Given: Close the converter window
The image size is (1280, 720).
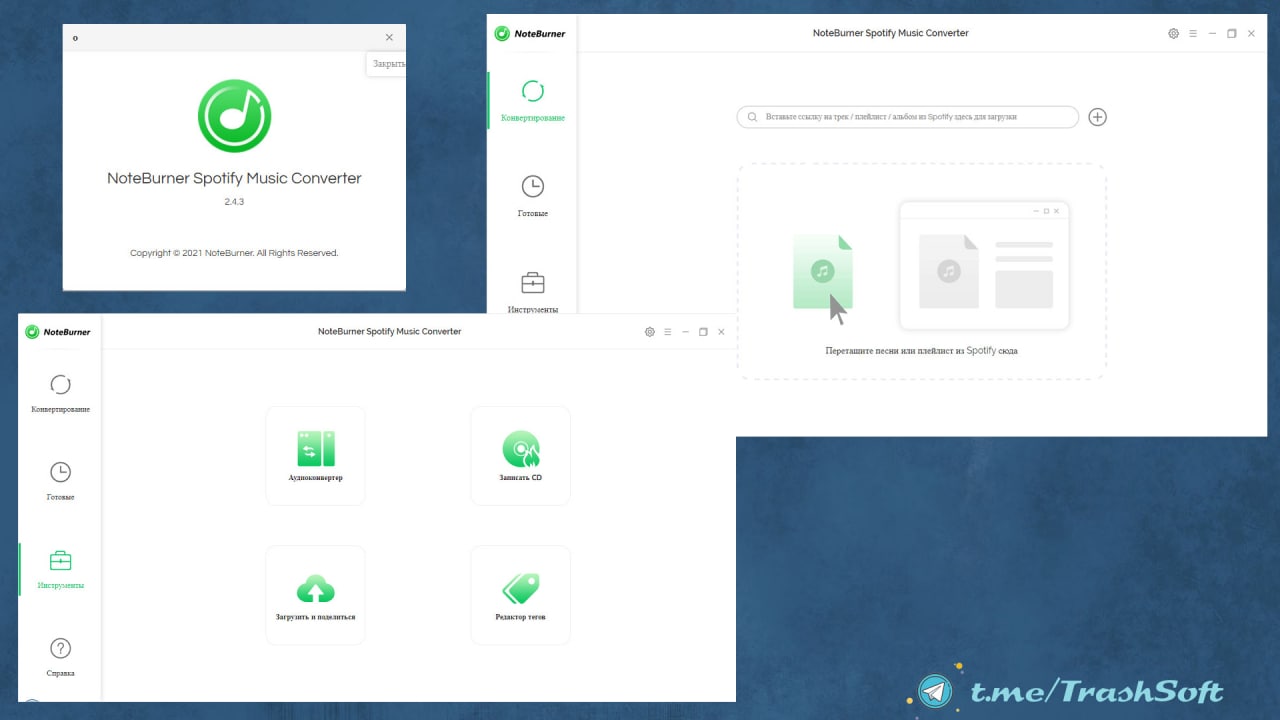Looking at the screenshot, I should (1251, 33).
